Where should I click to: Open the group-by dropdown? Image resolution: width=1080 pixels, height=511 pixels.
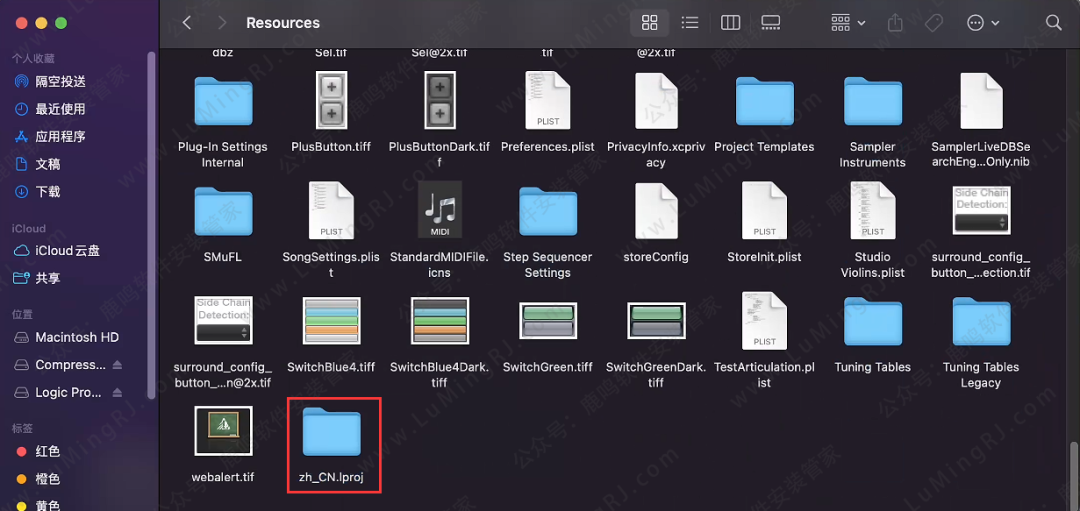(x=848, y=22)
